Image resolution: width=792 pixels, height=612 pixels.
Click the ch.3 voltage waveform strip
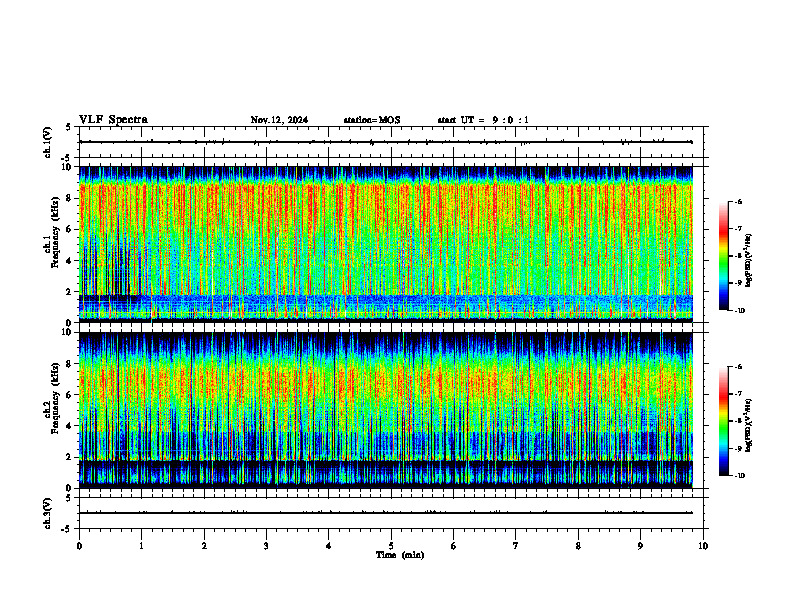[x=391, y=513]
